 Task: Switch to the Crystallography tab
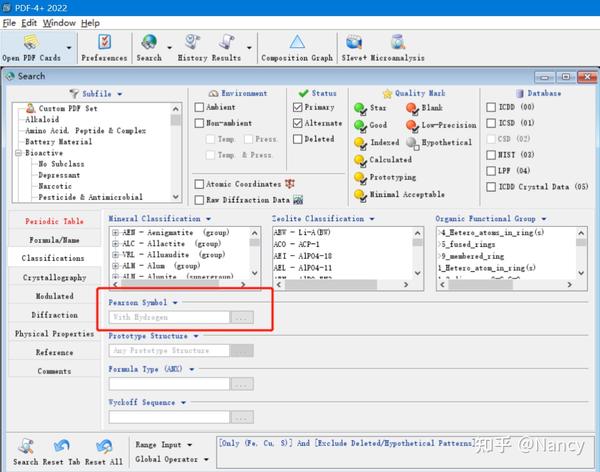pyautogui.click(x=54, y=278)
